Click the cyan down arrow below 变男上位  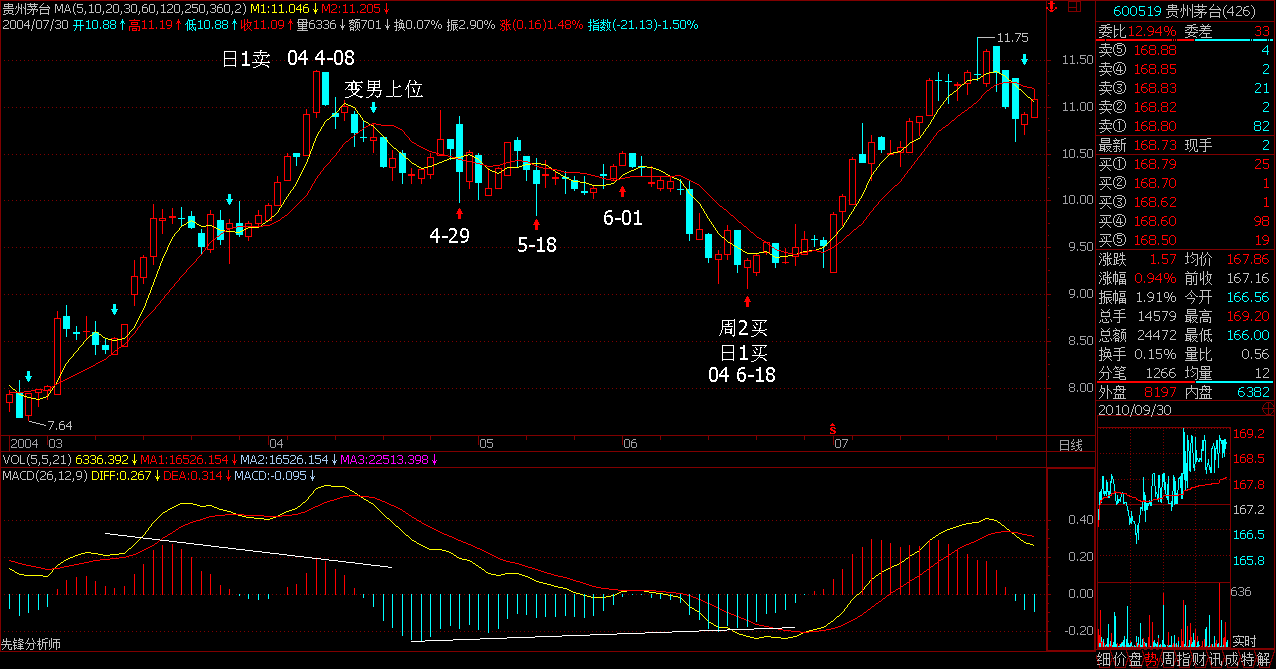(x=373, y=107)
